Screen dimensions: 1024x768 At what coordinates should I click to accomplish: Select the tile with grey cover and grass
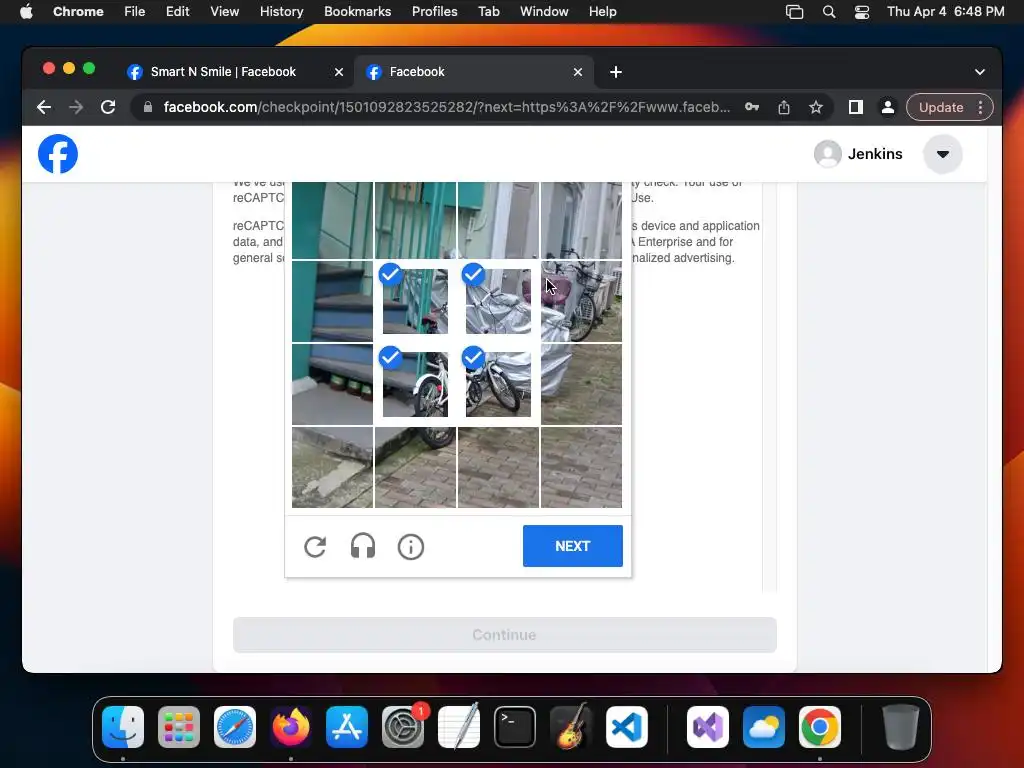(x=581, y=384)
